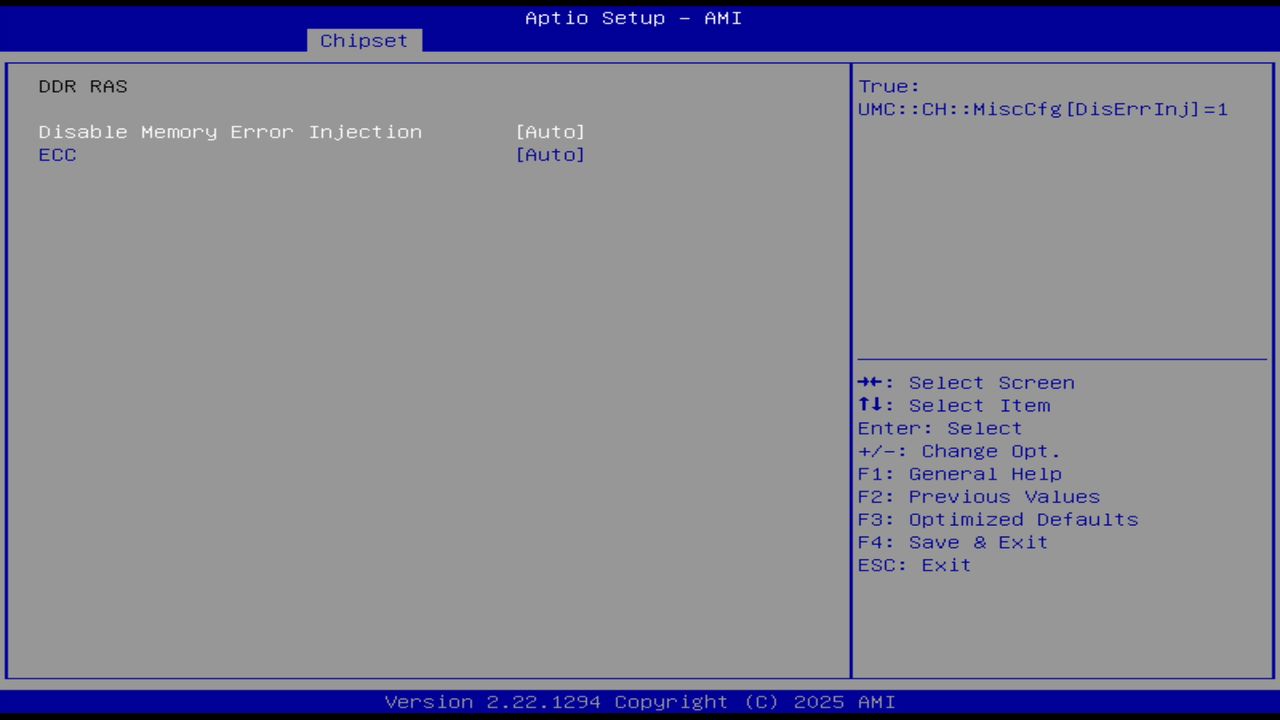Click the Auto value next to ECC
The image size is (1280, 720).
click(x=550, y=155)
